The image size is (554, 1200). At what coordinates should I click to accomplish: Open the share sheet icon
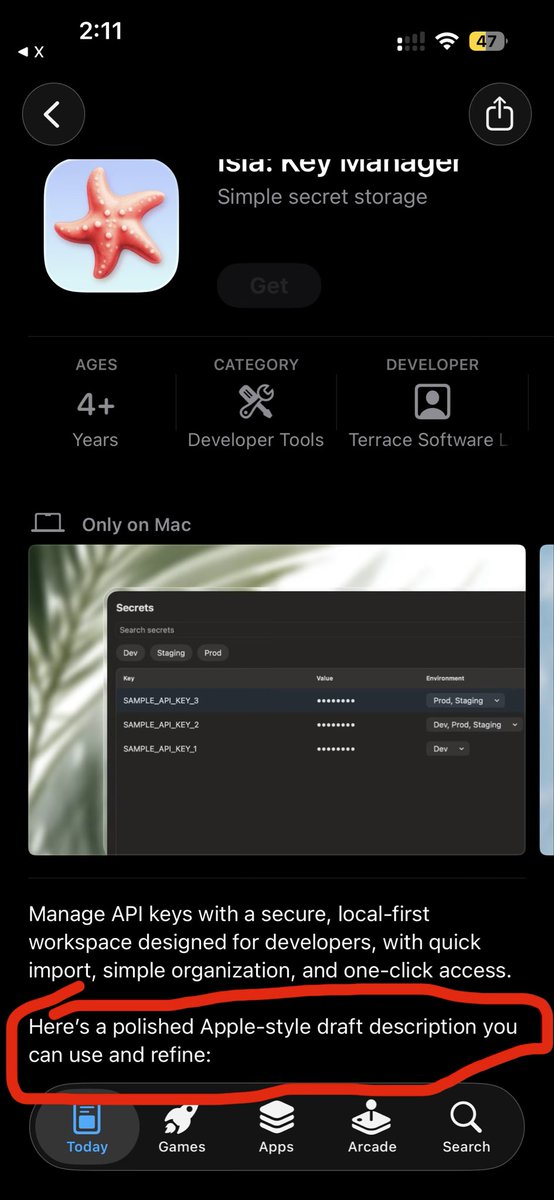pyautogui.click(x=499, y=115)
